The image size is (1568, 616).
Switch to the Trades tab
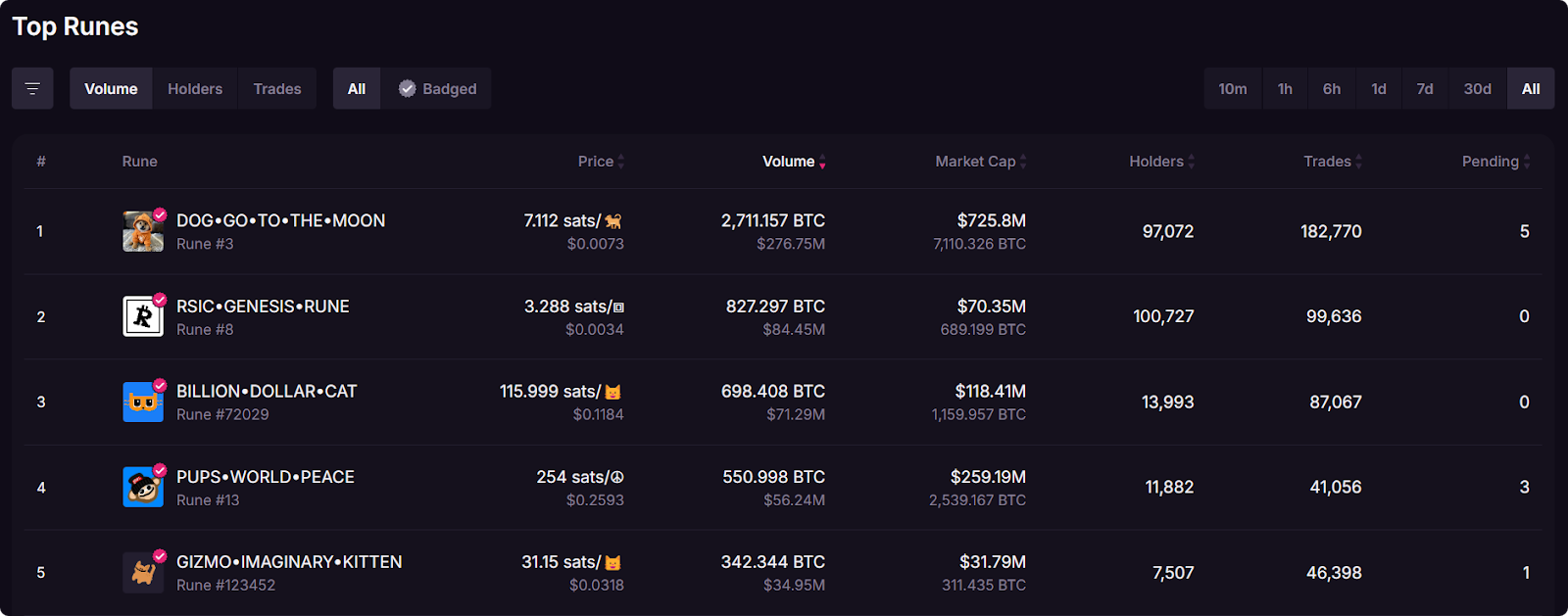click(x=277, y=89)
